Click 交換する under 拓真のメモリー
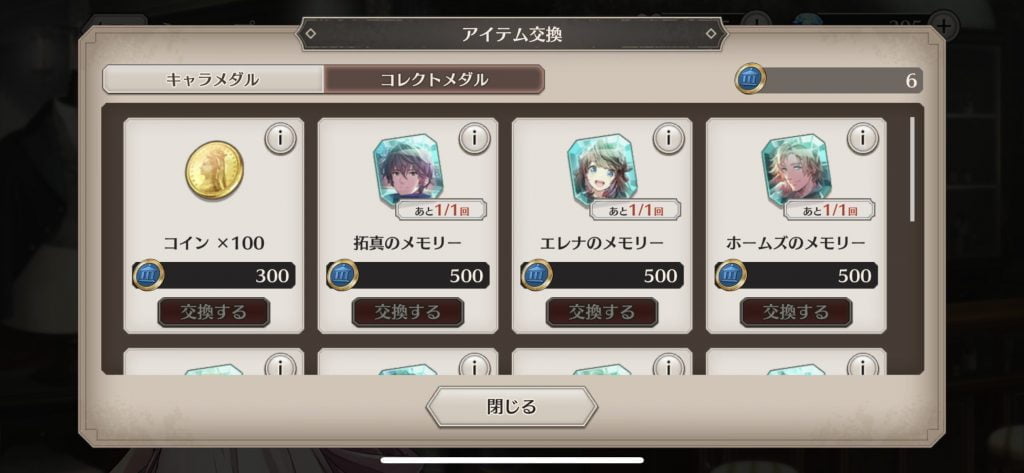Viewport: 1024px width, 473px height. tap(408, 312)
